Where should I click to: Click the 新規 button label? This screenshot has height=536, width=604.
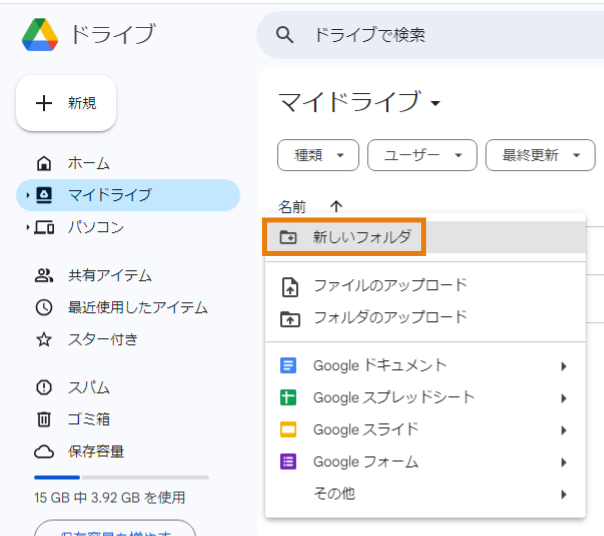point(82,103)
